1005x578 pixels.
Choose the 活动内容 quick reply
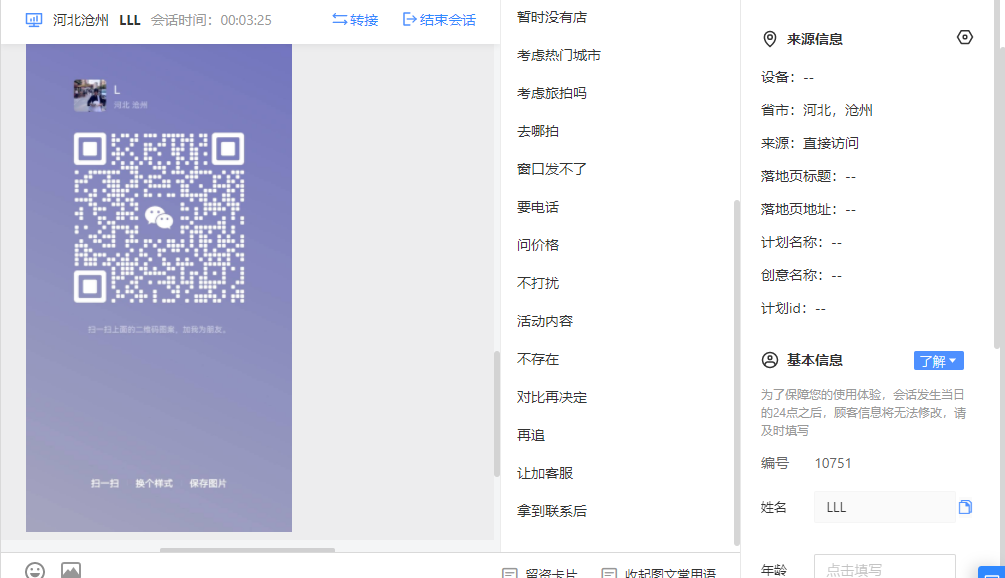point(545,321)
